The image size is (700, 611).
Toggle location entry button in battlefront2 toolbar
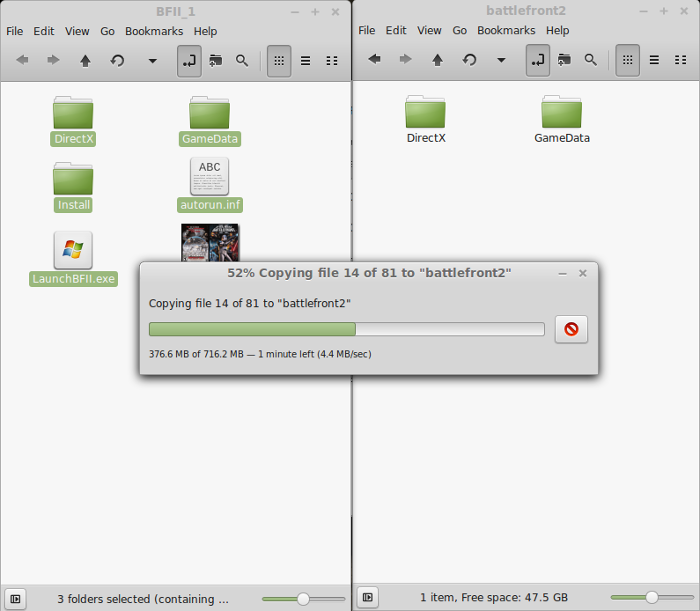(x=538, y=60)
